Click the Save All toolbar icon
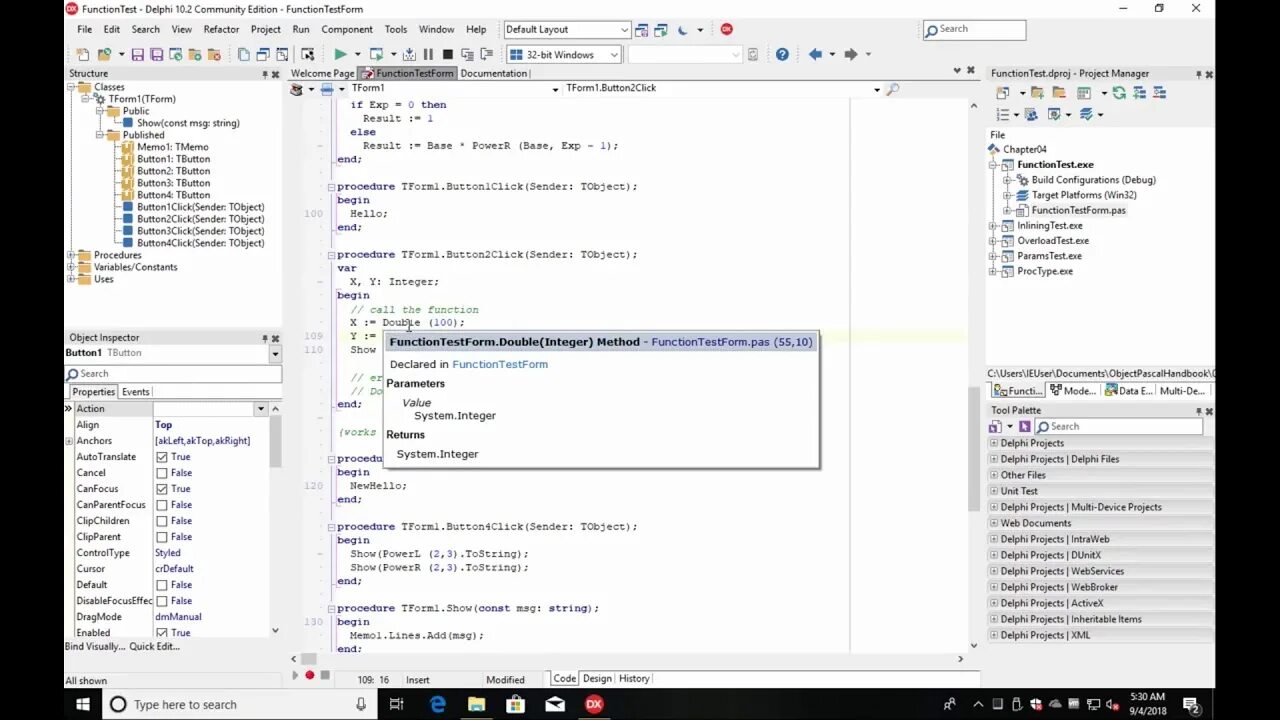This screenshot has height=720, width=1280. tap(157, 54)
